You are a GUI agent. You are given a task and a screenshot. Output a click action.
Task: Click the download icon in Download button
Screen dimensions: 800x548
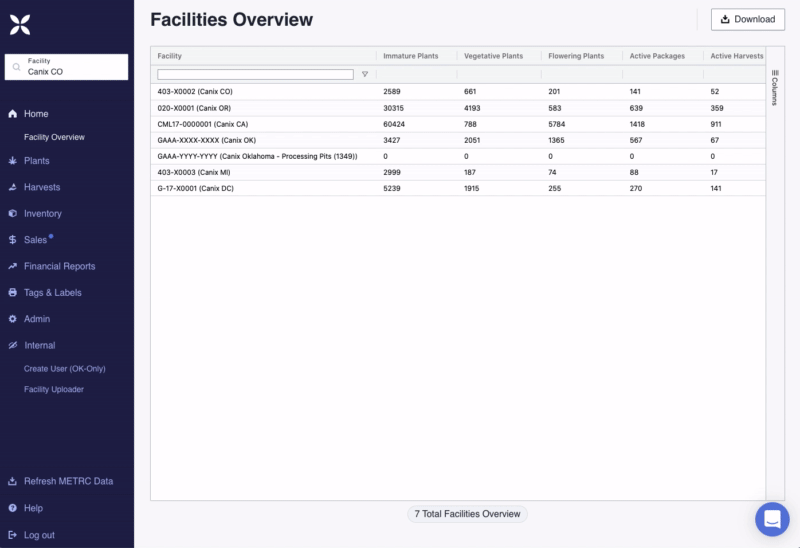point(724,19)
